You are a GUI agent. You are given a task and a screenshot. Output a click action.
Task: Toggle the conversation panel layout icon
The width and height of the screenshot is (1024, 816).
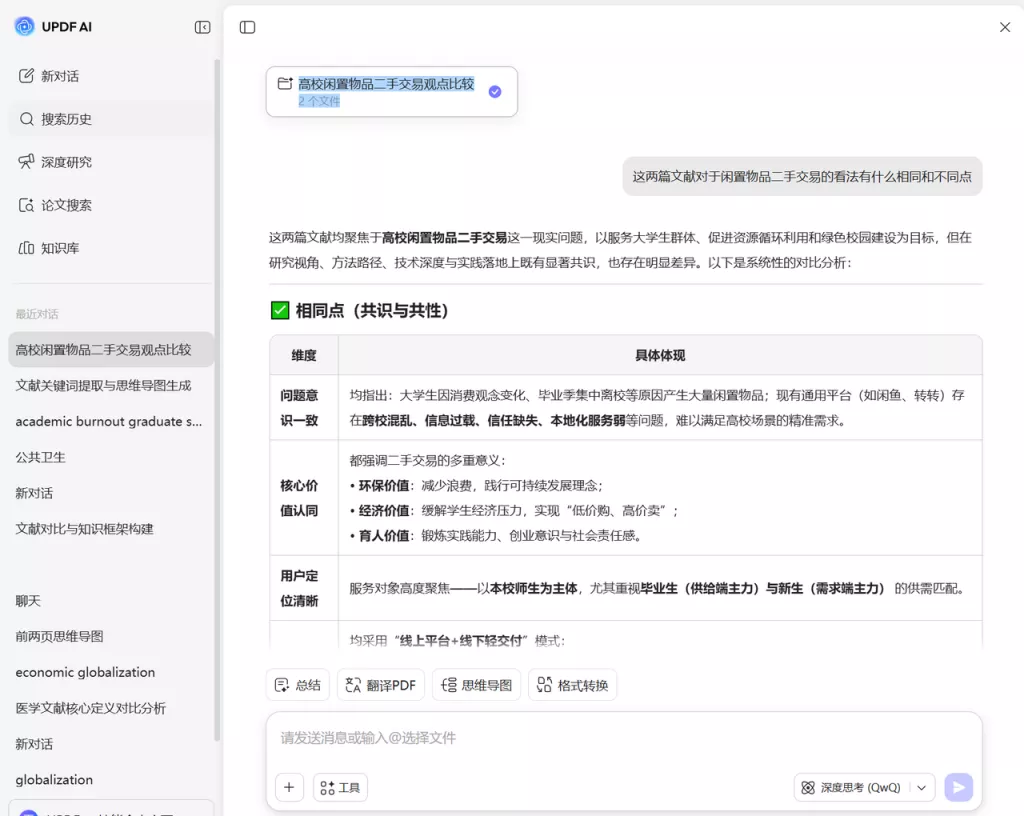pos(246,27)
